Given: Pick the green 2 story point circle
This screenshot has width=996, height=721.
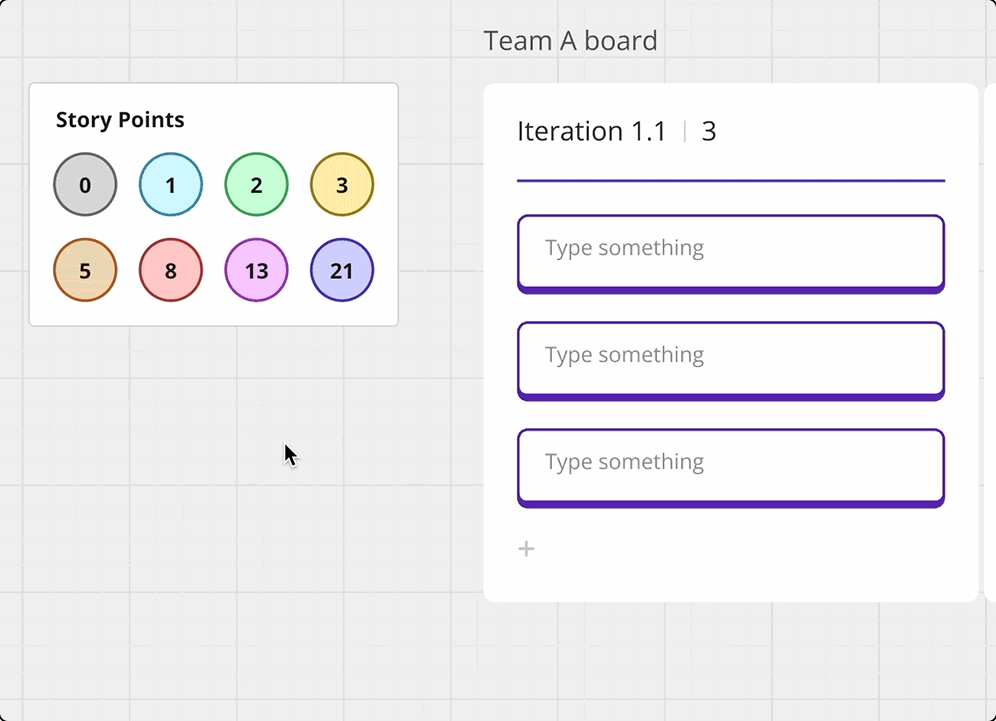Looking at the screenshot, I should pos(257,185).
